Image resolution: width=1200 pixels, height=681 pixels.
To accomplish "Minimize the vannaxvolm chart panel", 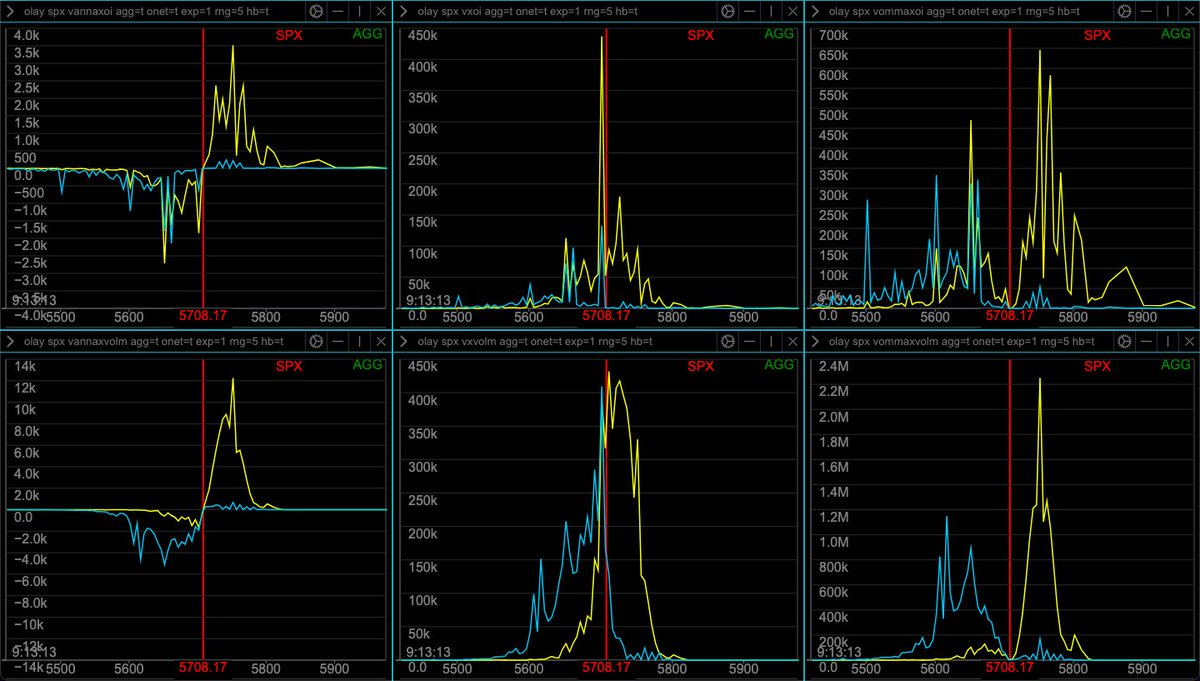I will click(x=339, y=341).
